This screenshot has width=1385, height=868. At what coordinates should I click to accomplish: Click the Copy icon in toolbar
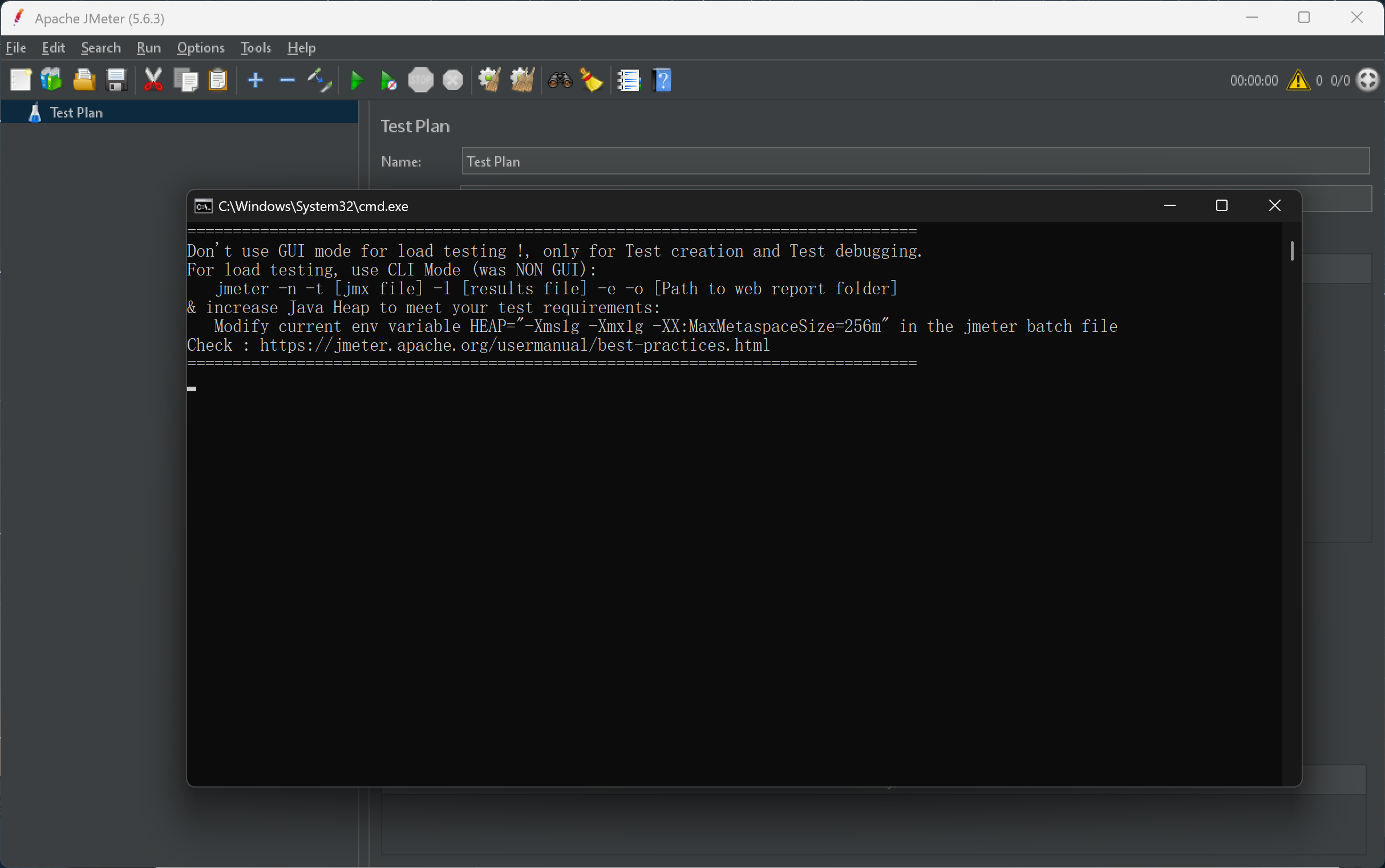tap(185, 80)
